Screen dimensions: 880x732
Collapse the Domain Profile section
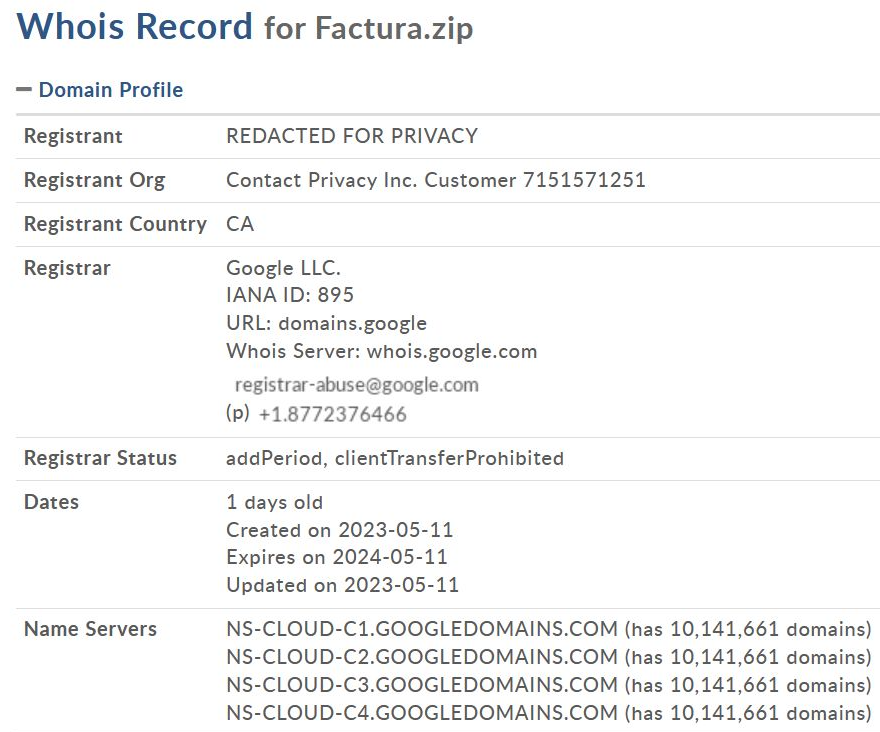(x=24, y=89)
